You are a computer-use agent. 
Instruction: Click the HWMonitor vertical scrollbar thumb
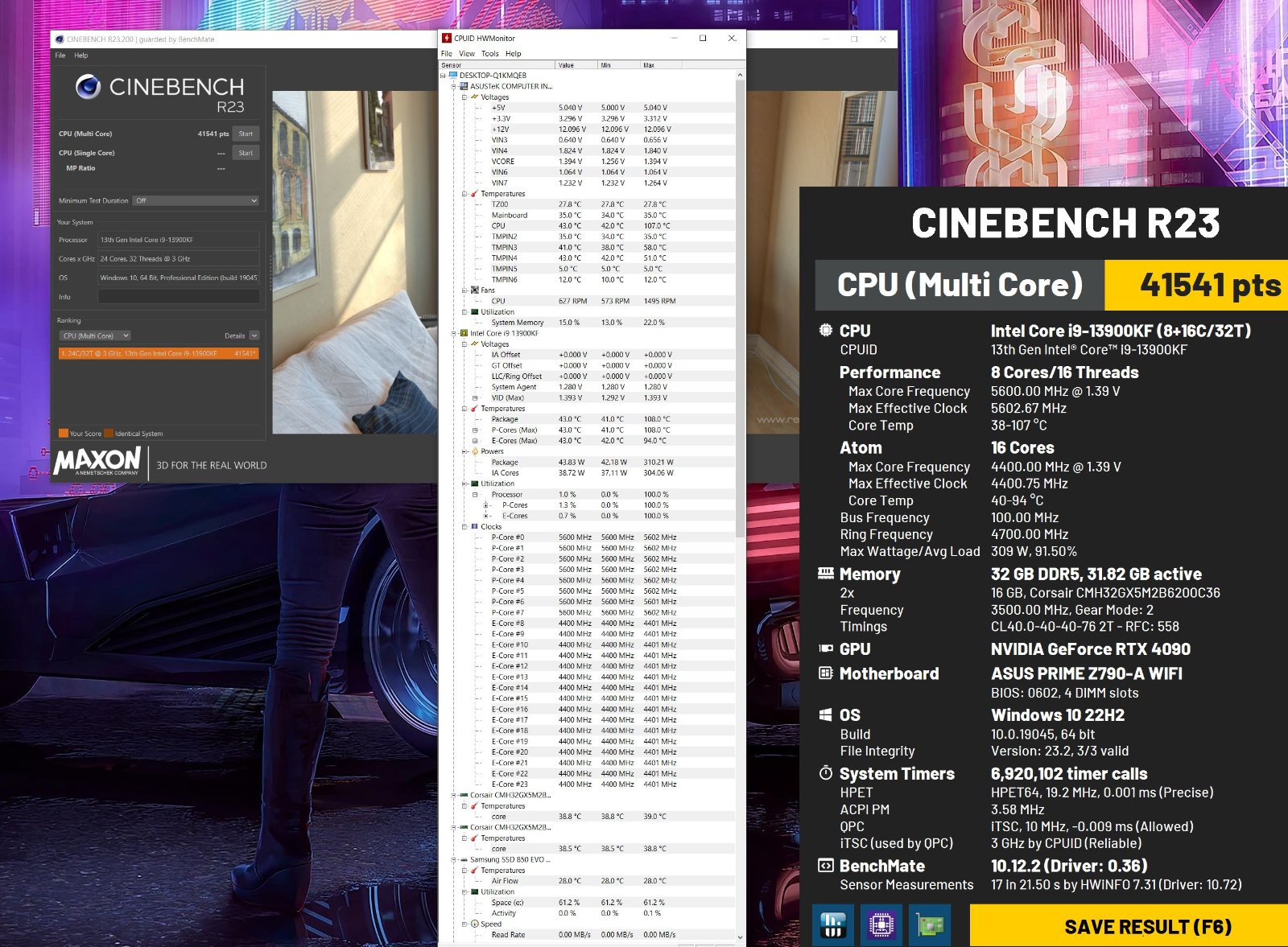coord(740,308)
